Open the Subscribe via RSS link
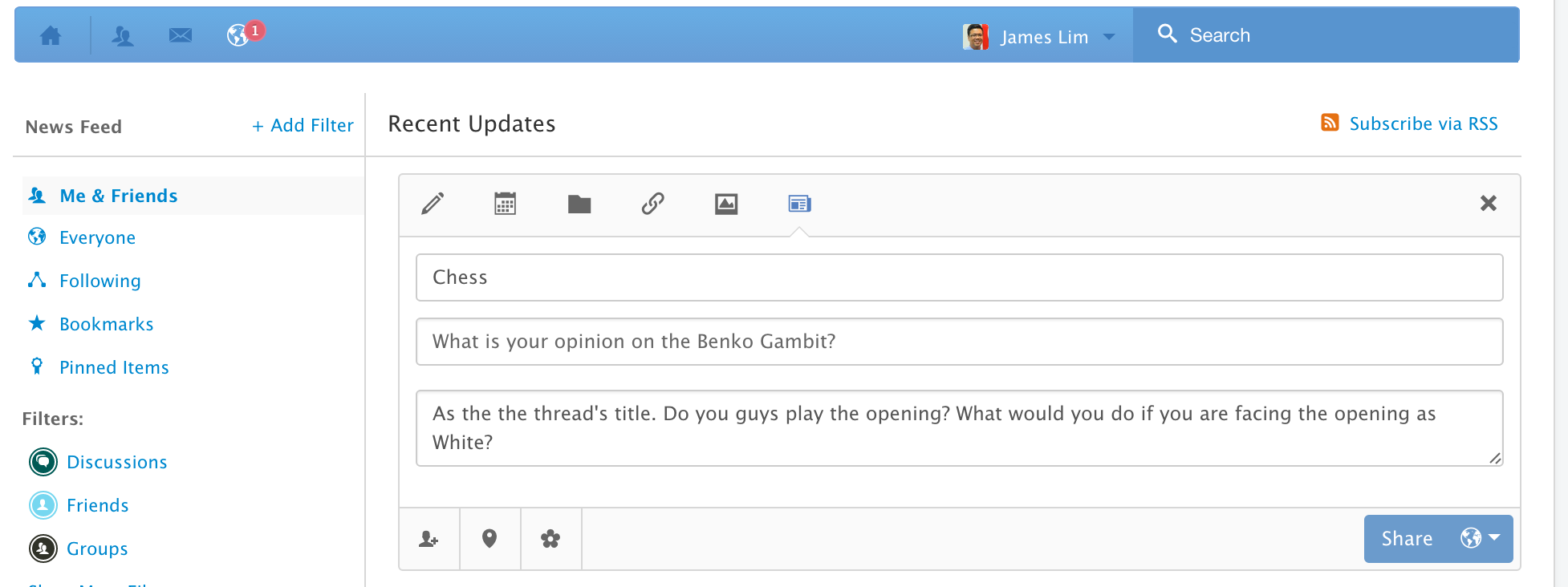 pyautogui.click(x=1422, y=123)
